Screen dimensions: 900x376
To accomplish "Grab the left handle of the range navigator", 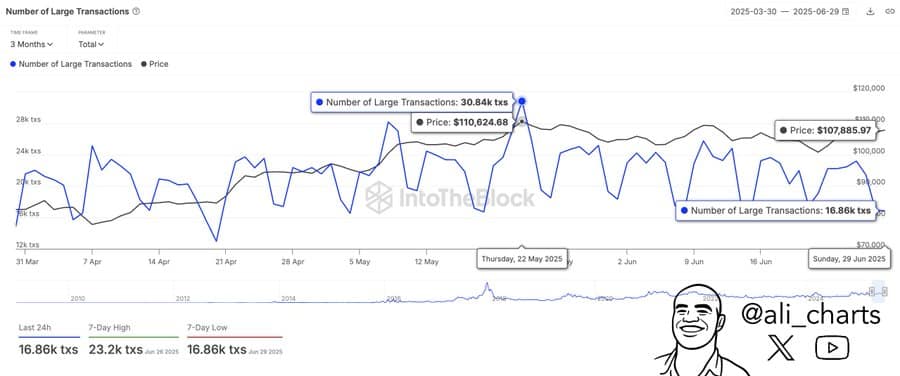I will point(872,292).
